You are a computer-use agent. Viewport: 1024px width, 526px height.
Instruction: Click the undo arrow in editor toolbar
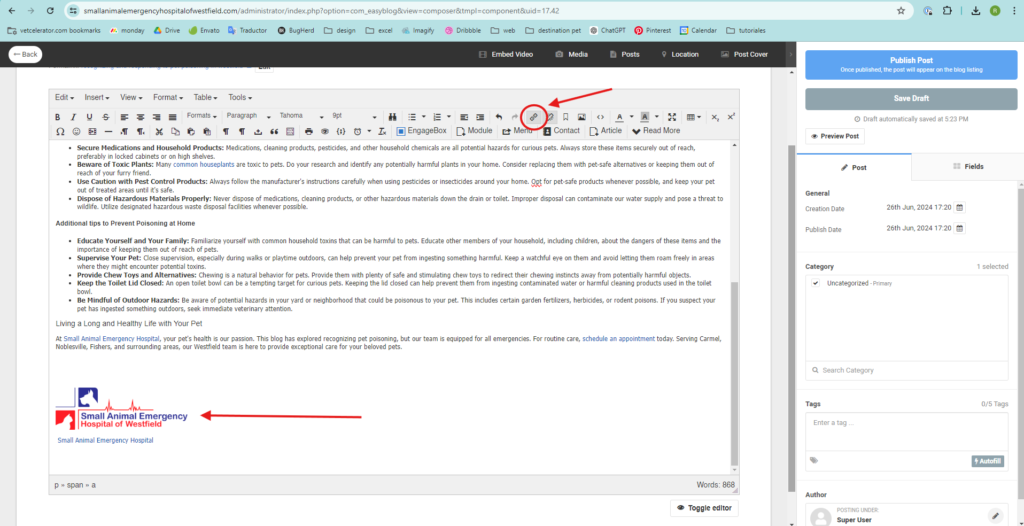tap(499, 116)
